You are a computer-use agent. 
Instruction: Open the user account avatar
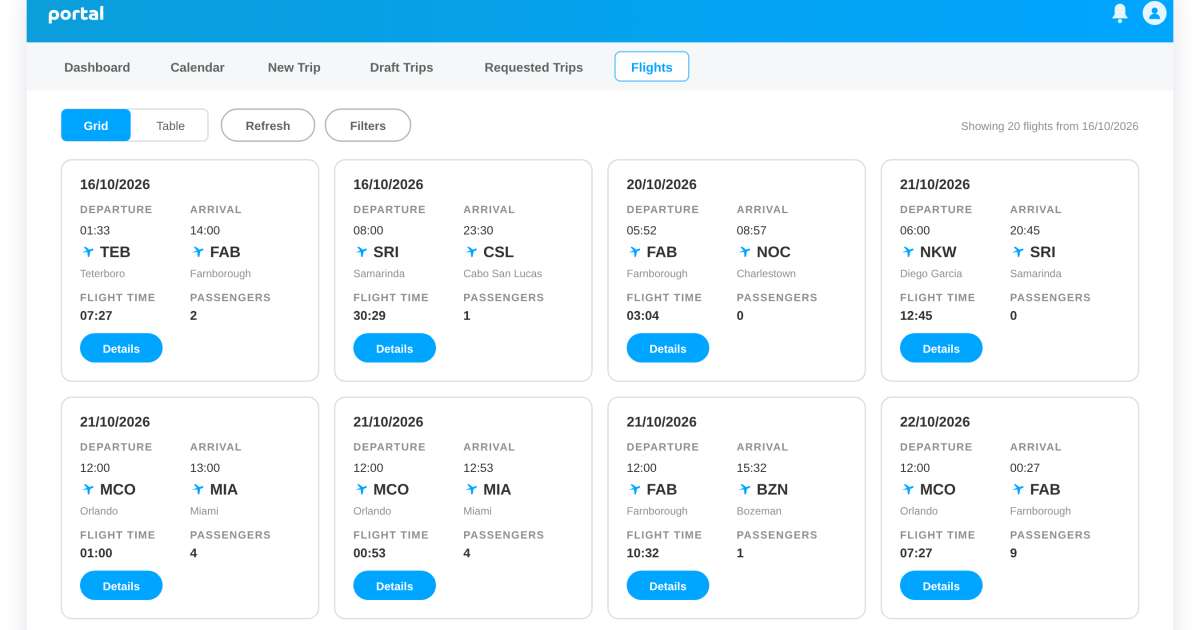coord(1155,13)
